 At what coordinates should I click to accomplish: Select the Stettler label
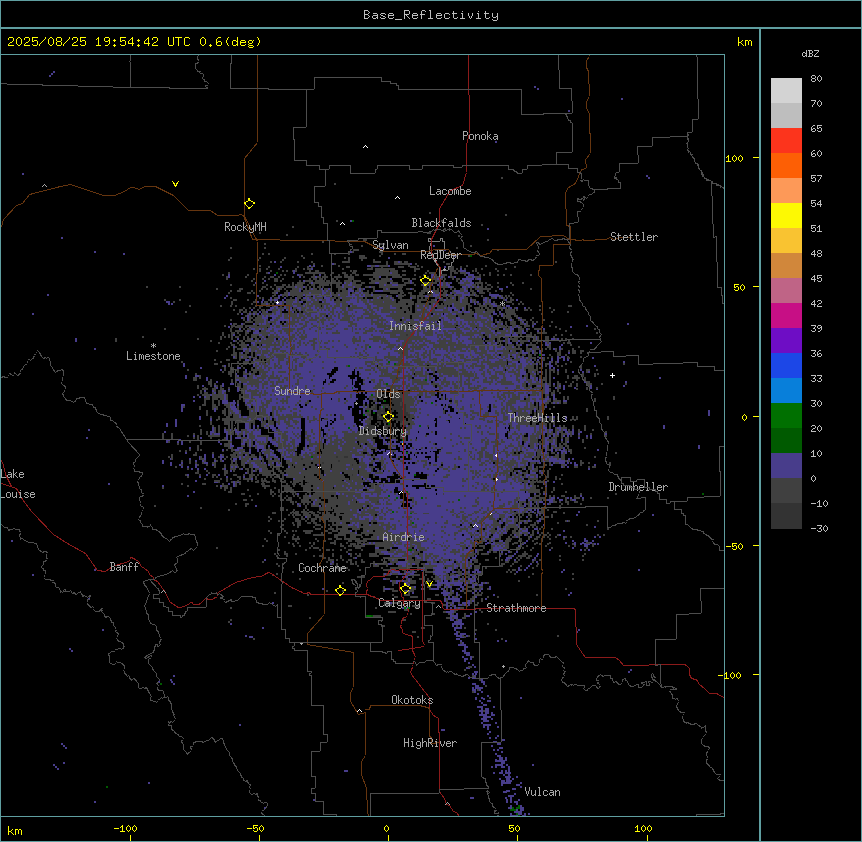[x=634, y=237]
